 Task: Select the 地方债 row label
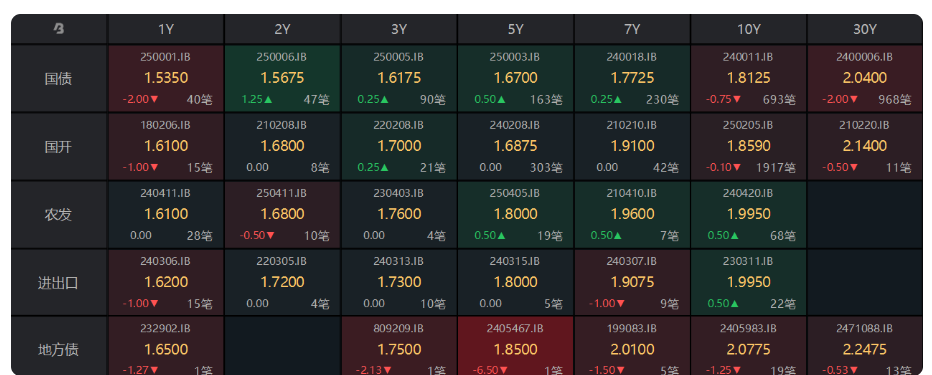click(59, 349)
